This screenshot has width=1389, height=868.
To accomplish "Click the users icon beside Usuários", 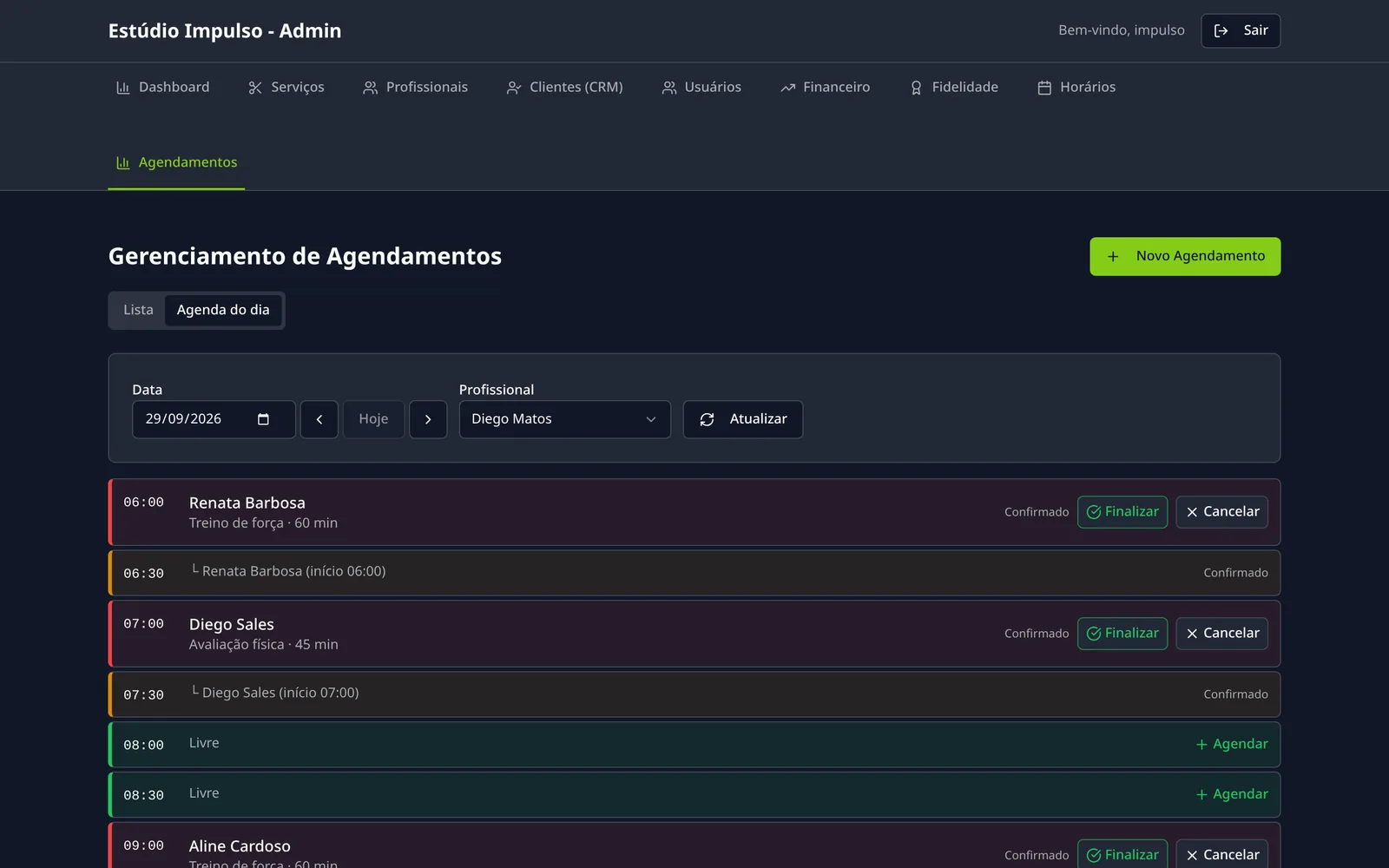I will 668,88.
